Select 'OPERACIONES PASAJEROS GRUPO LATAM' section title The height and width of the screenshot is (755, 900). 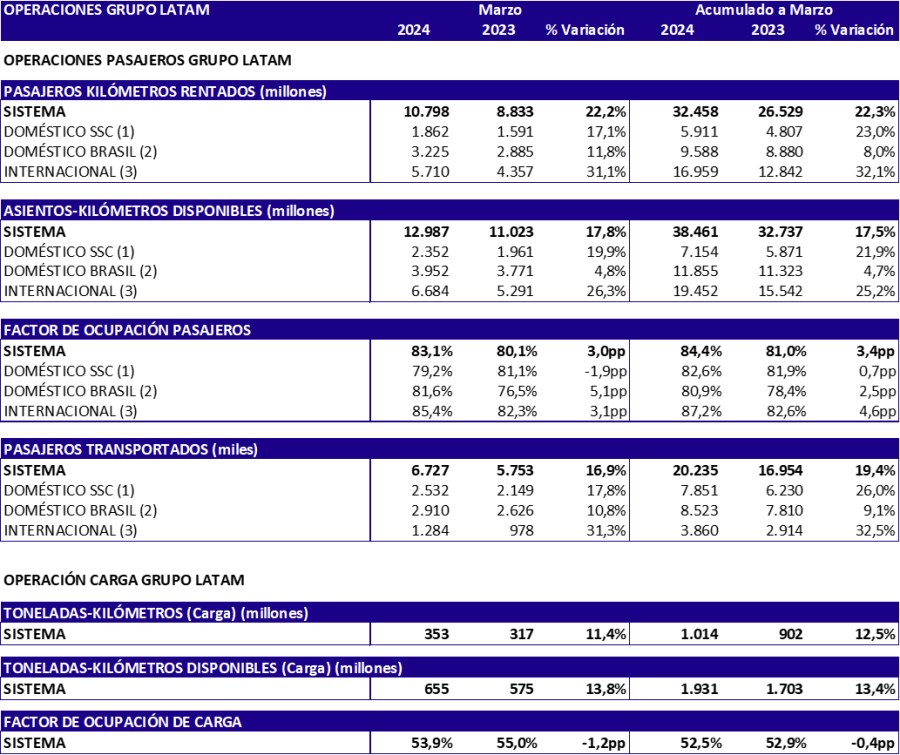click(148, 60)
